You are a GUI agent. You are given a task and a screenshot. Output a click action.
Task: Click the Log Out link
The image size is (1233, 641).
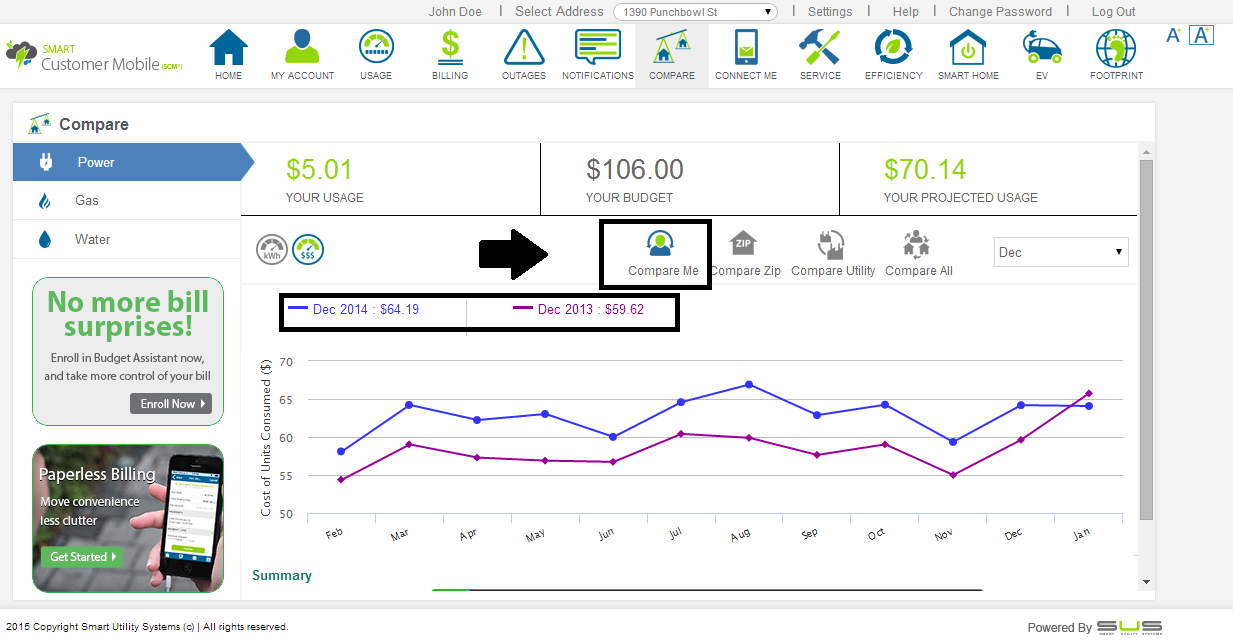pos(1113,12)
